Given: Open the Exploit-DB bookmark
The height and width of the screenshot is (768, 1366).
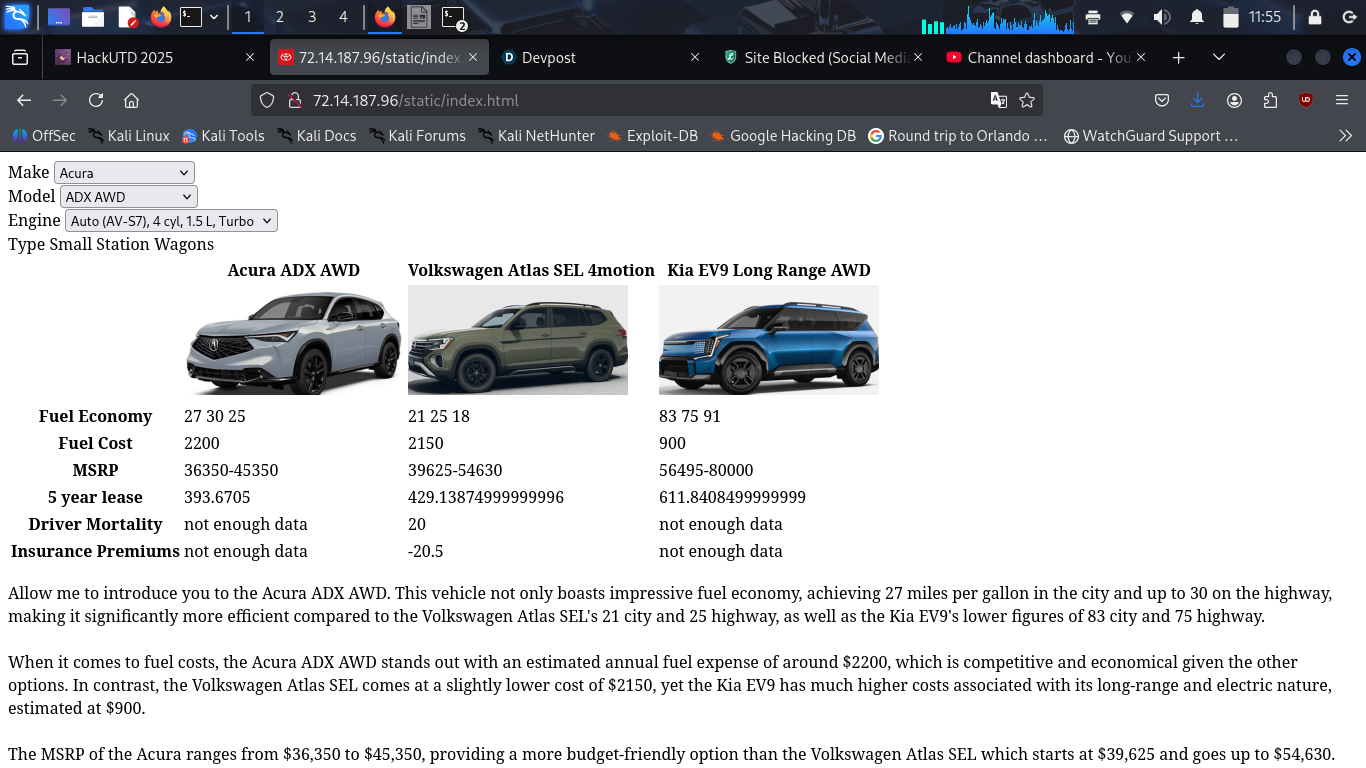Looking at the screenshot, I should click(x=652, y=136).
